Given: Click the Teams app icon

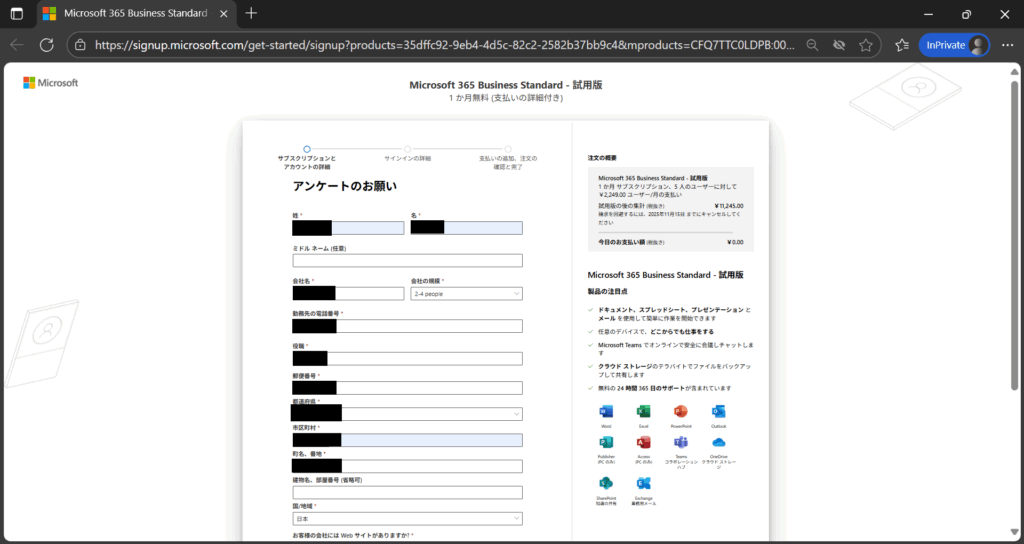Looking at the screenshot, I should 680,442.
